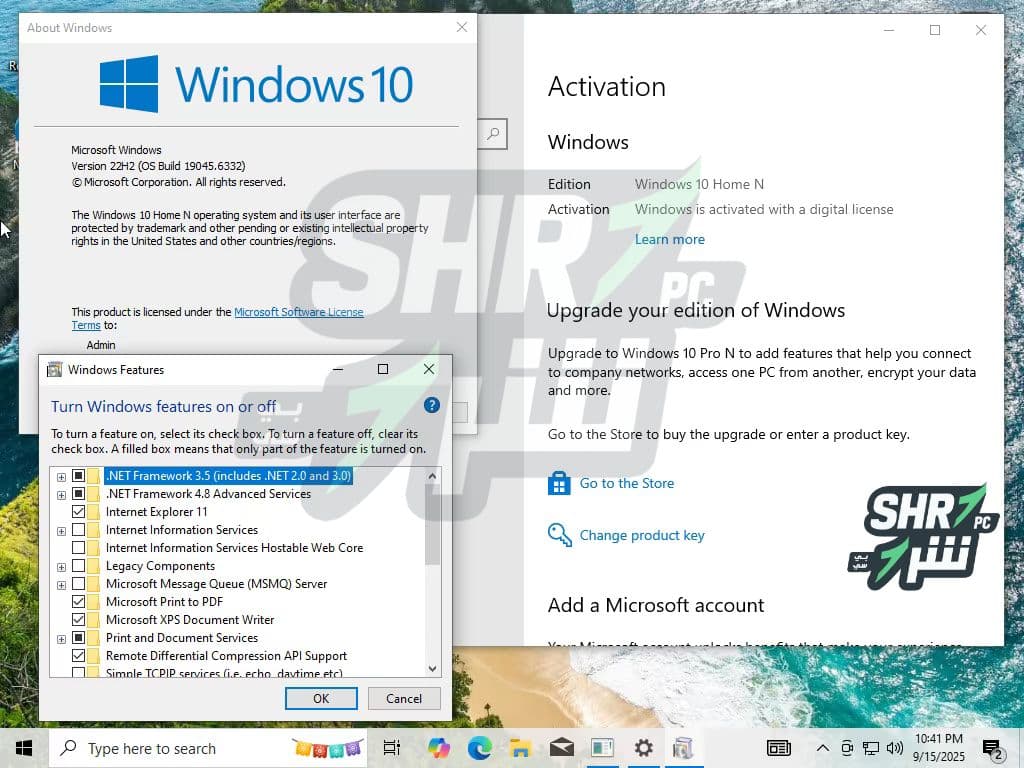The image size is (1024, 768).
Task: Select the Remote Differential Compression API Support label
Action: click(227, 656)
